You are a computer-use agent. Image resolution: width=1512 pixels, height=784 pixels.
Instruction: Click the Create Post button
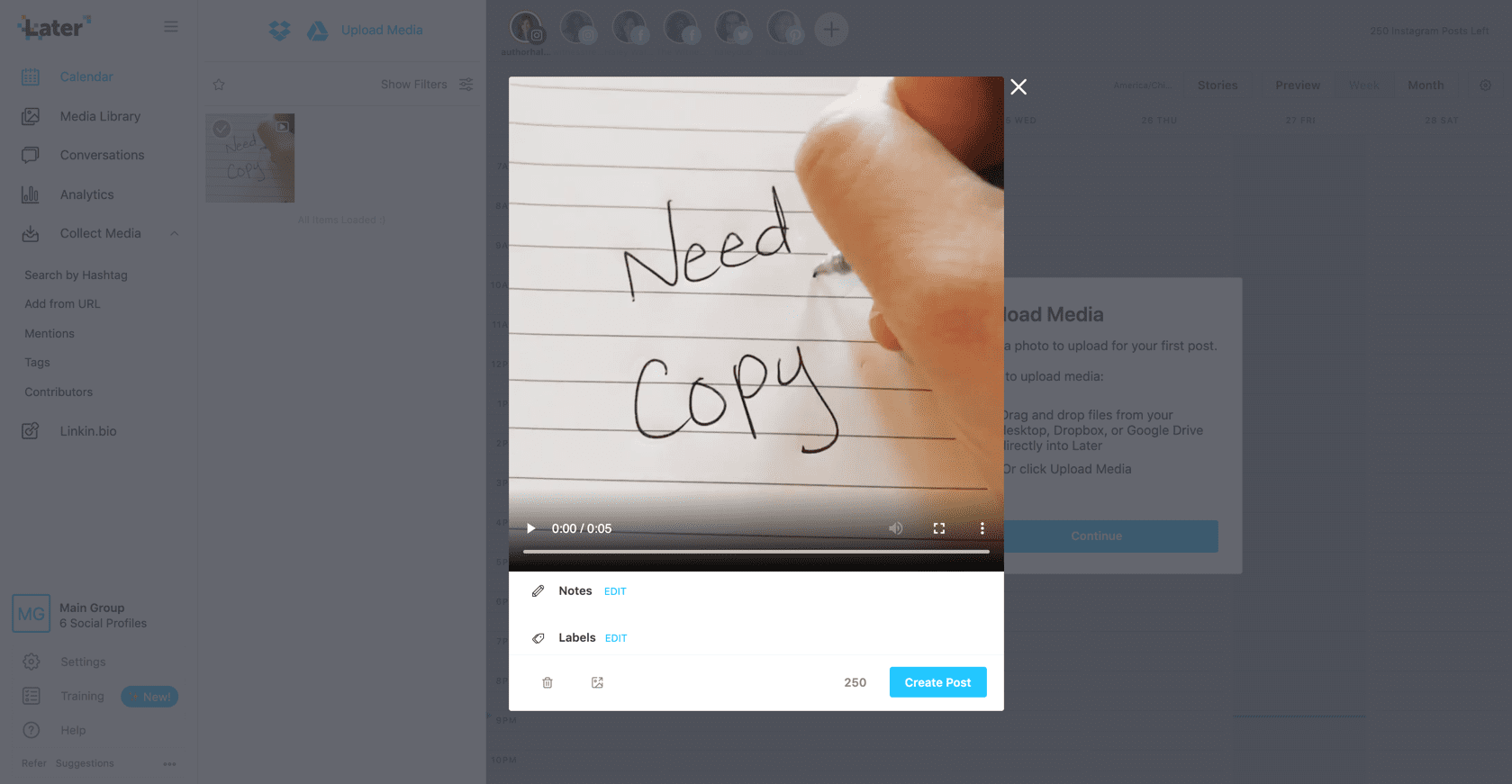click(937, 682)
